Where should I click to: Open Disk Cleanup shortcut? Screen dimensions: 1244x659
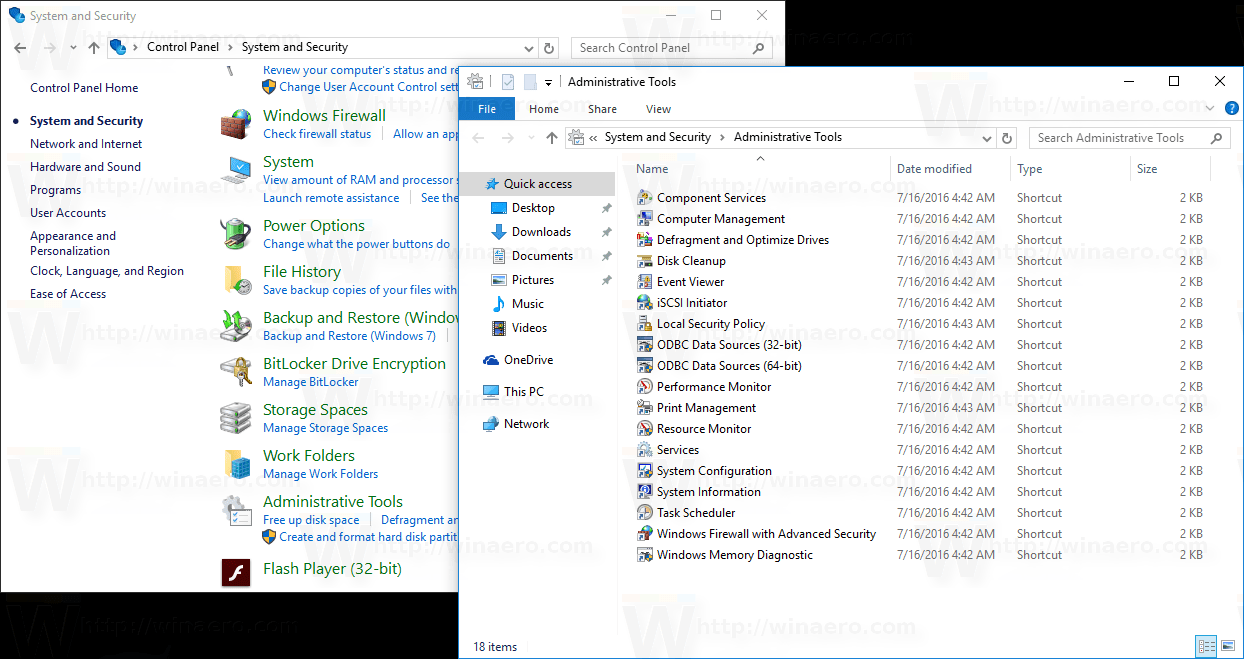[687, 260]
